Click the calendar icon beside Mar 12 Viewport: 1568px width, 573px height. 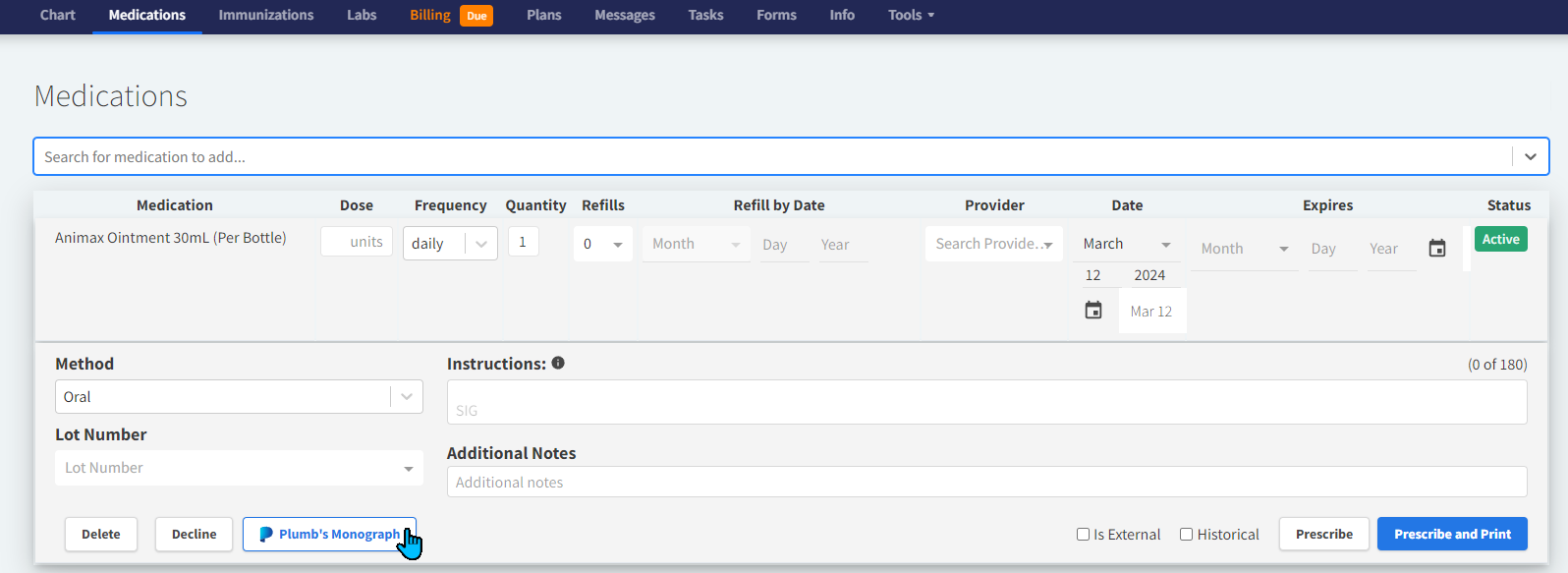click(x=1093, y=311)
